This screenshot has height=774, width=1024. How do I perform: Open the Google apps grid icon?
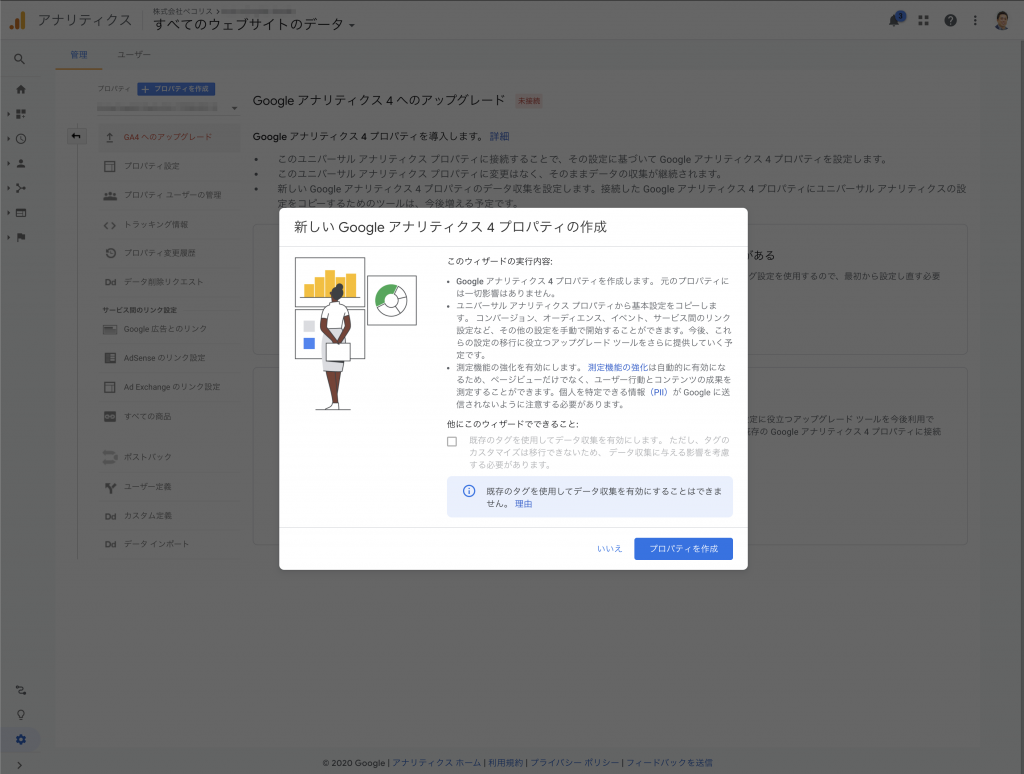click(923, 20)
